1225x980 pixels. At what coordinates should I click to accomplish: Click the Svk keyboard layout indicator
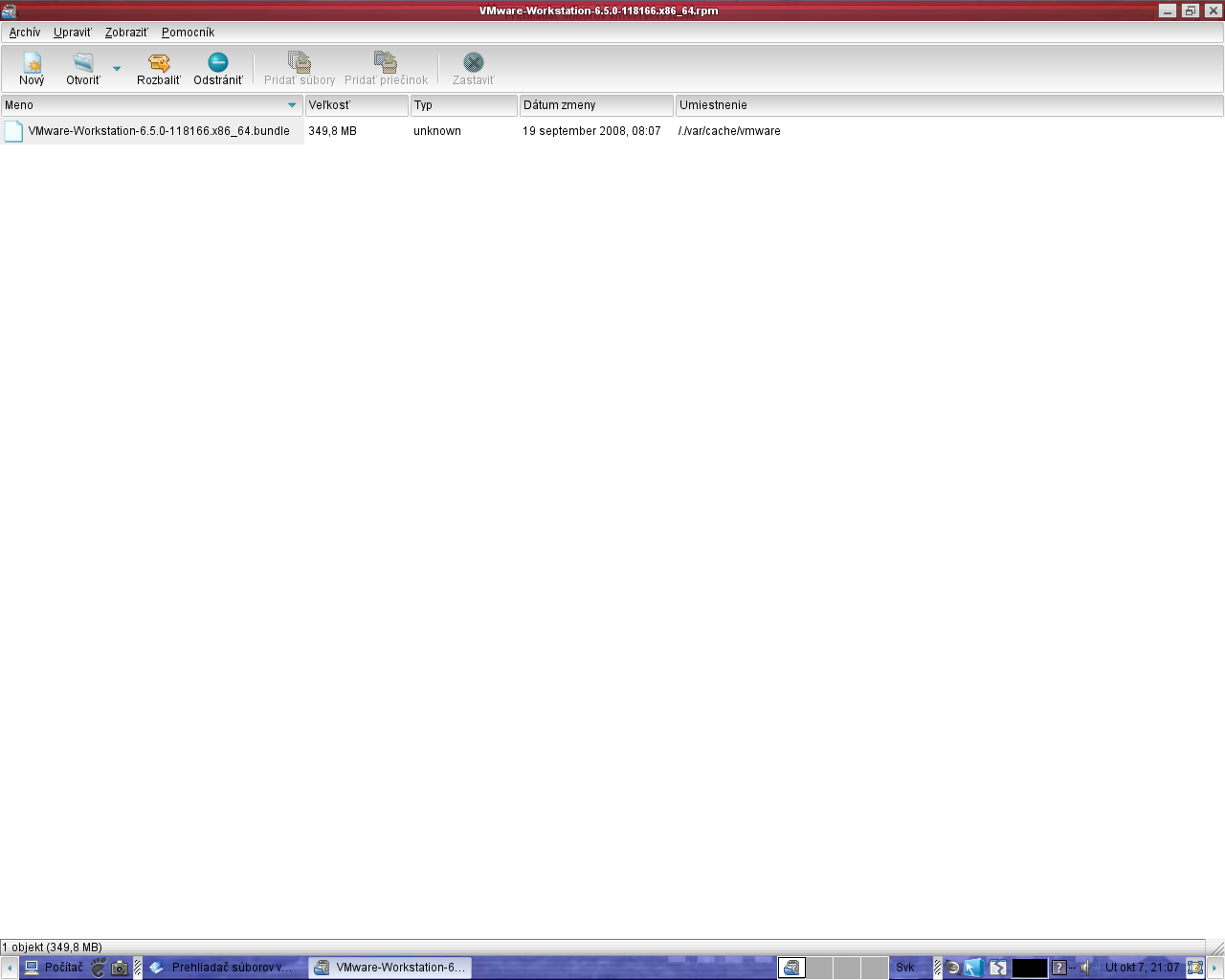[905, 968]
